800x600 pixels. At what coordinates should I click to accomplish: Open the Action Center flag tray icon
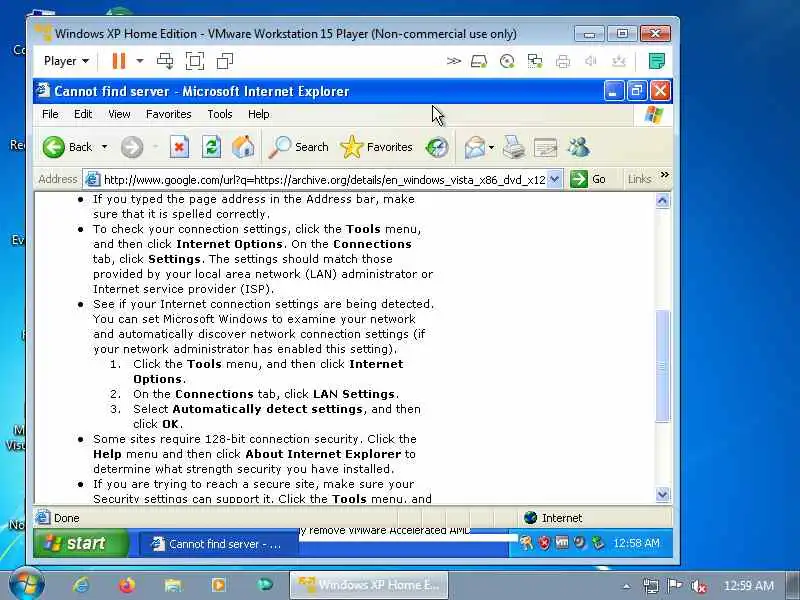(674, 585)
